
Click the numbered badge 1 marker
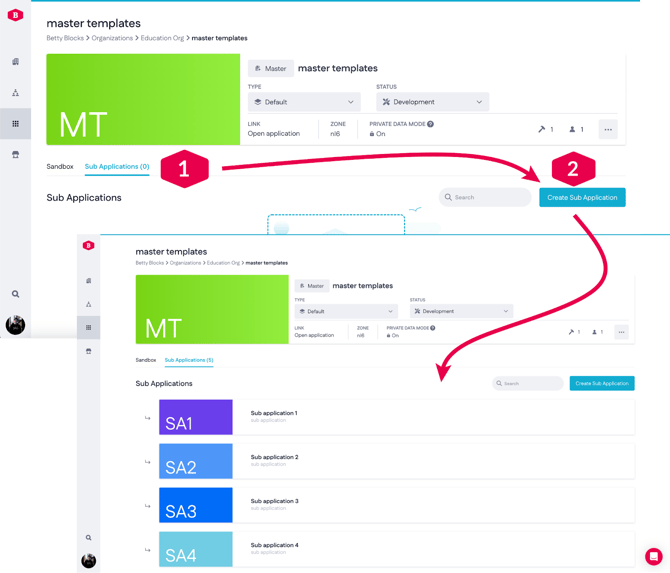click(184, 170)
